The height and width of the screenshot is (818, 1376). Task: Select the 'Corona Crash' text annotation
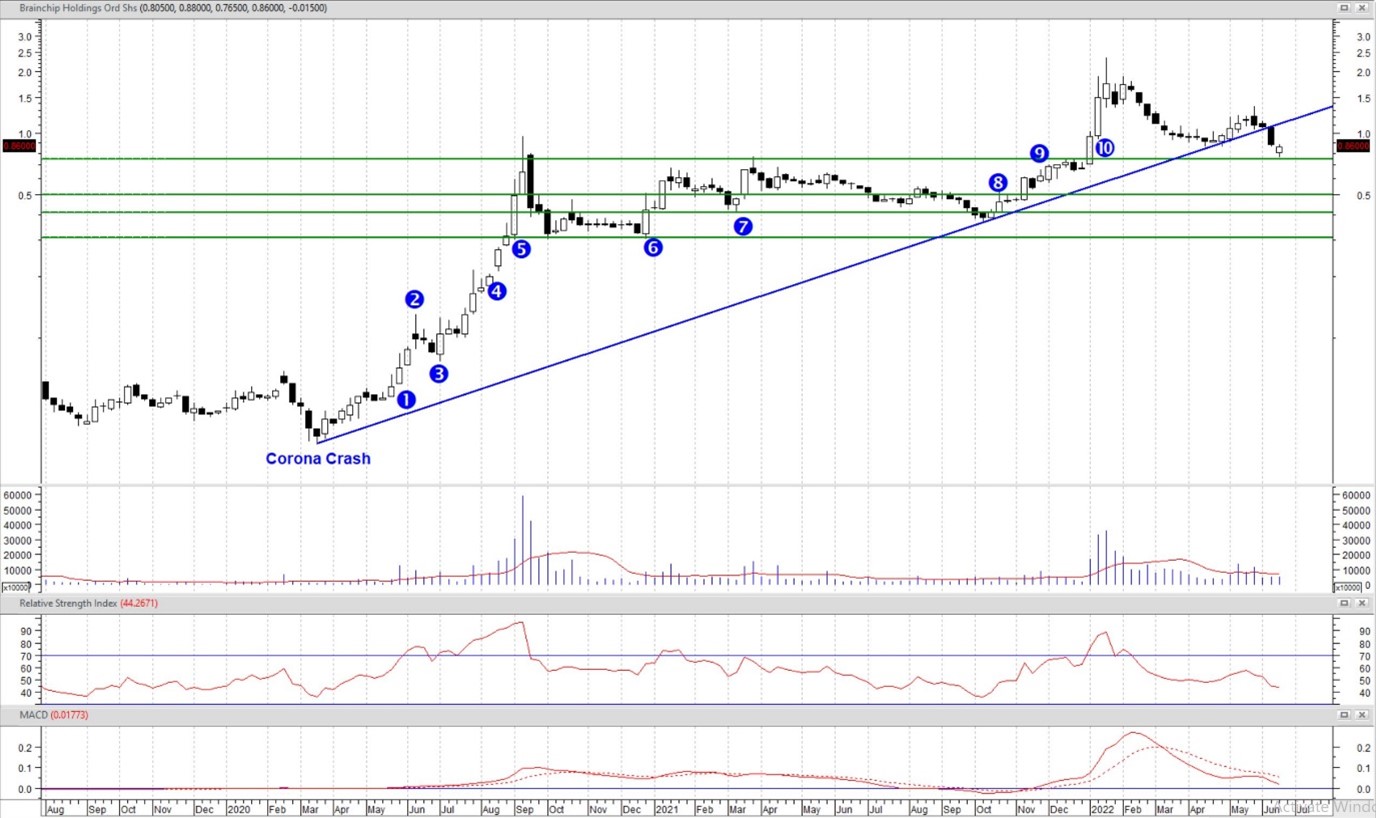tap(318, 459)
